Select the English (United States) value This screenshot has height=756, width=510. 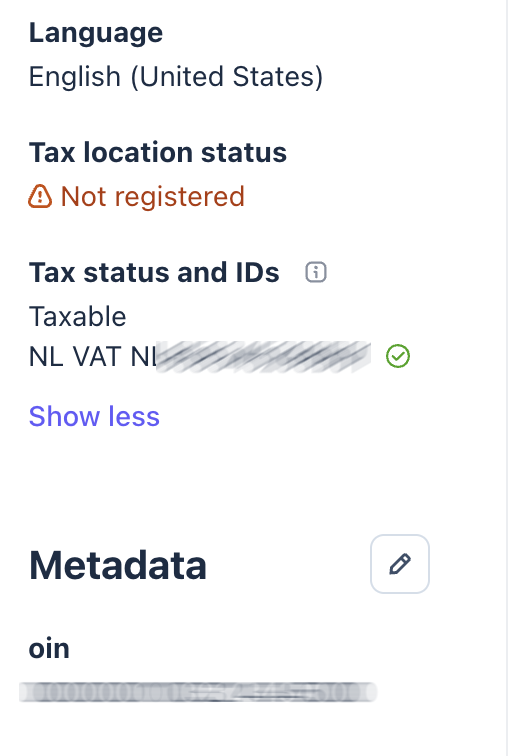coord(176,77)
